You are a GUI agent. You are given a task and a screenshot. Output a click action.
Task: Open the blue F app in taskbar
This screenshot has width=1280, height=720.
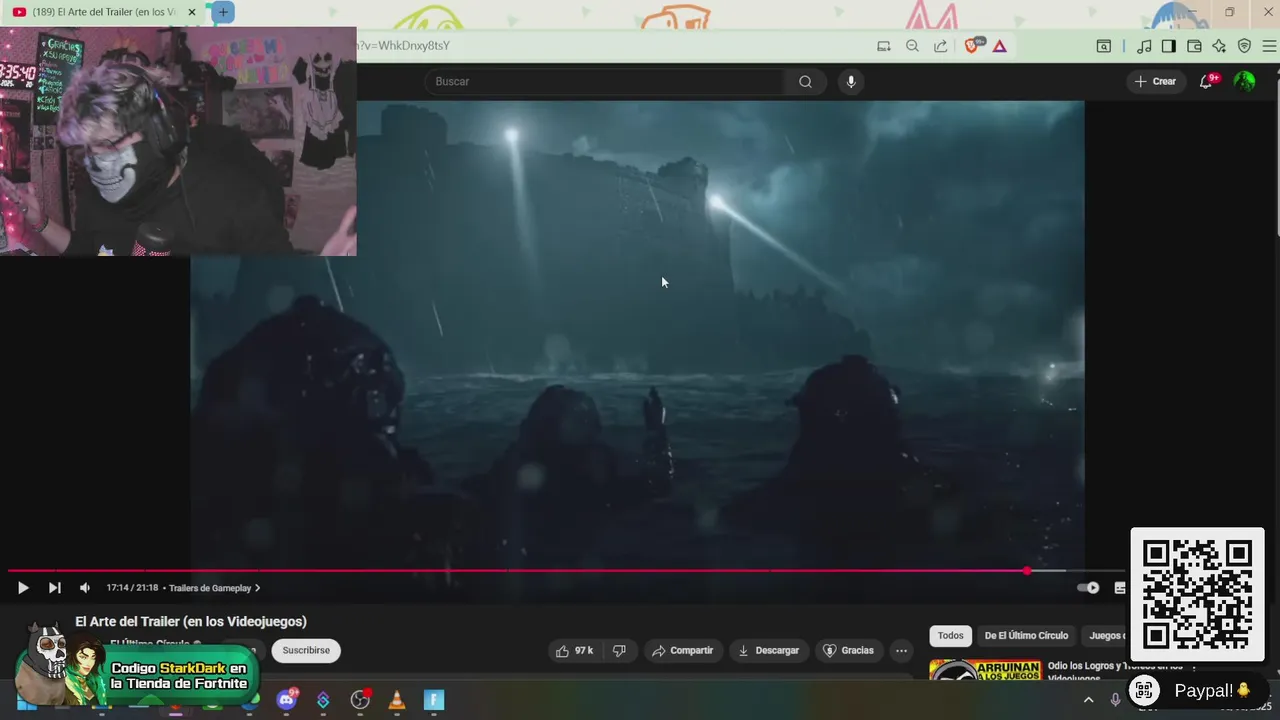(x=434, y=700)
